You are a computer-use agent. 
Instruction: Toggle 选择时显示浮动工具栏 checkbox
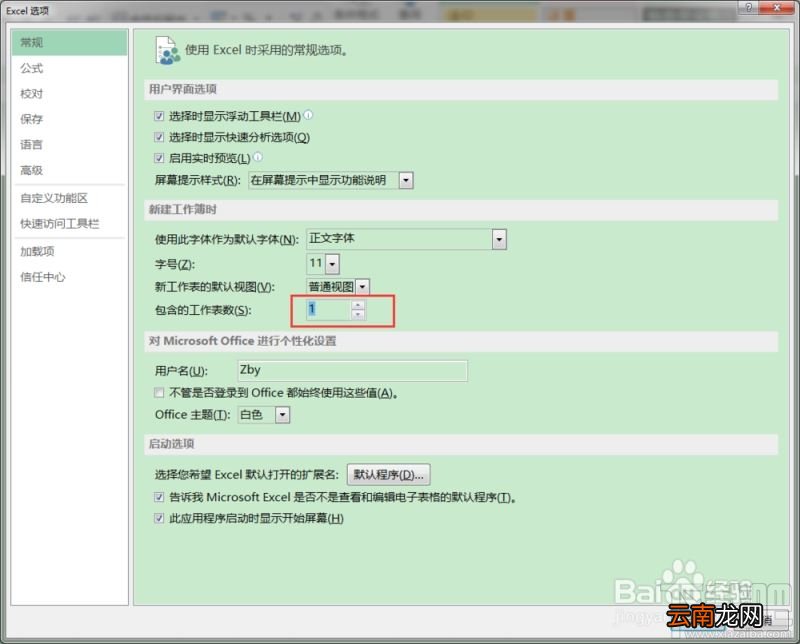(x=159, y=116)
